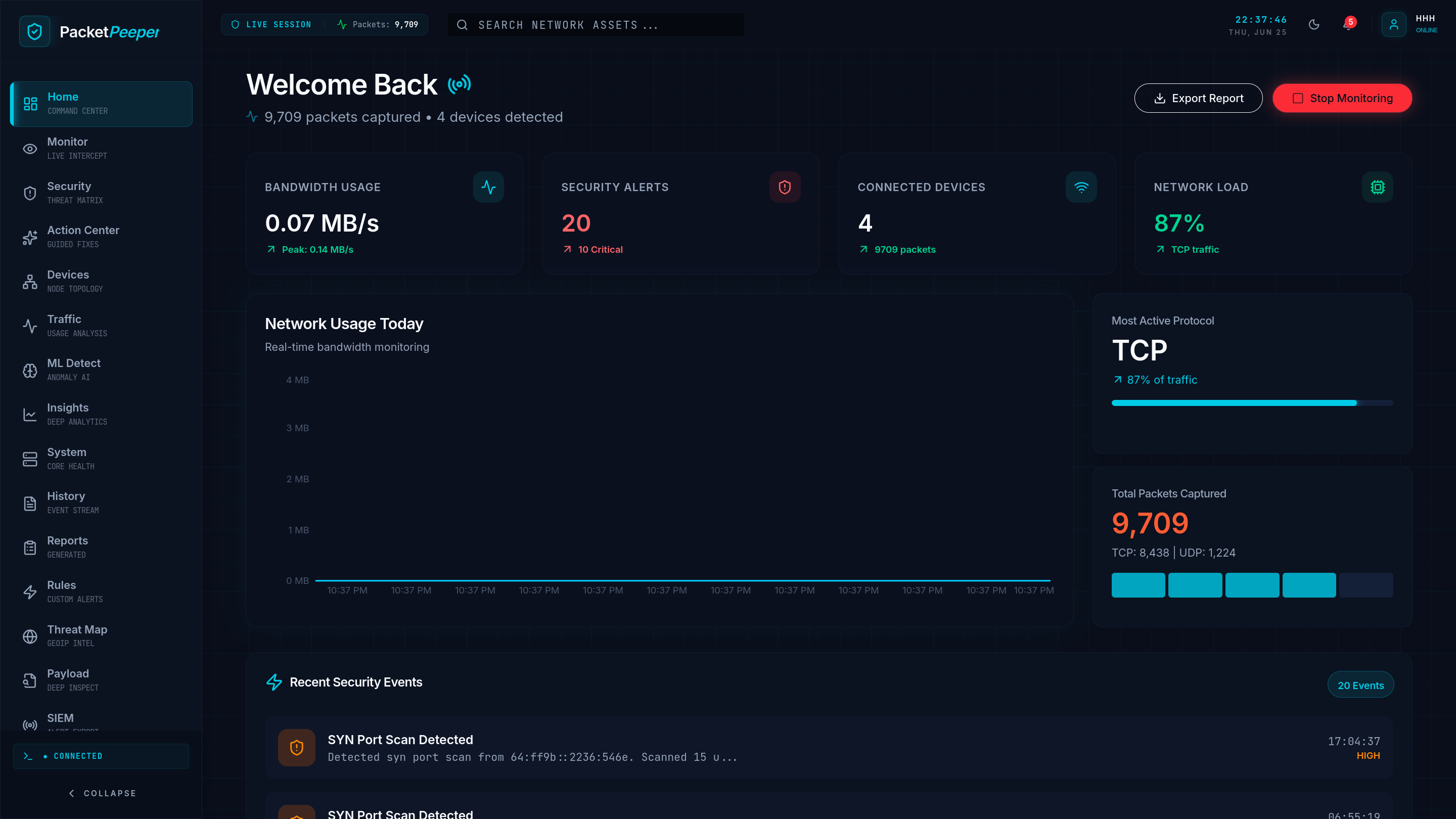
Task: Click the Recent Security Events lightning icon
Action: point(274,682)
